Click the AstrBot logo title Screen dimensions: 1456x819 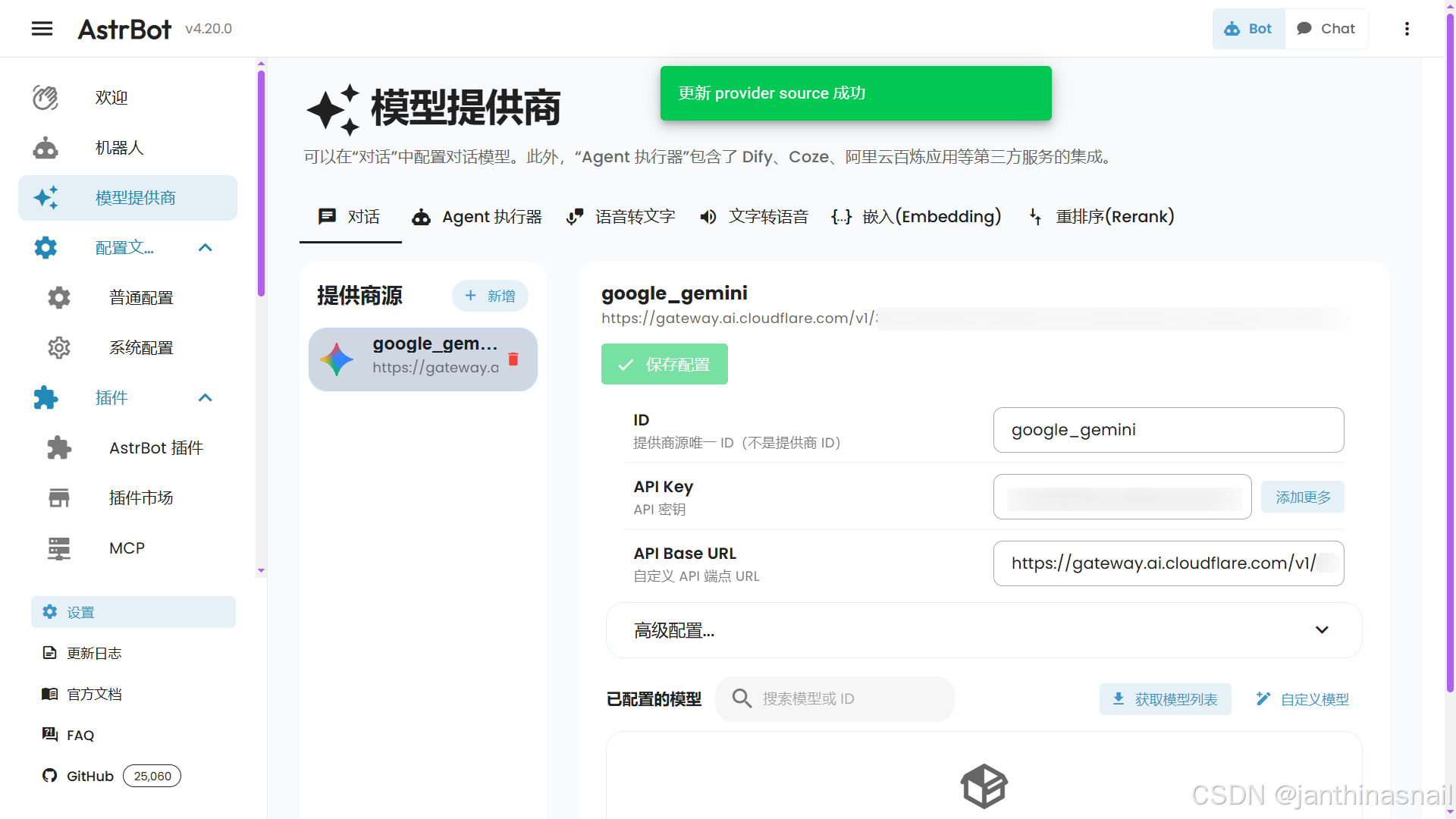point(125,29)
